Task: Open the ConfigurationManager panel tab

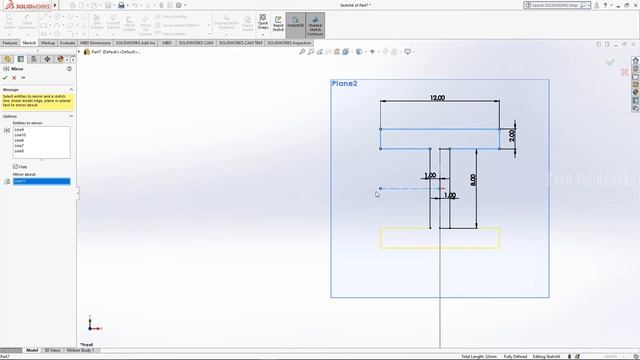Action: (x=34, y=59)
